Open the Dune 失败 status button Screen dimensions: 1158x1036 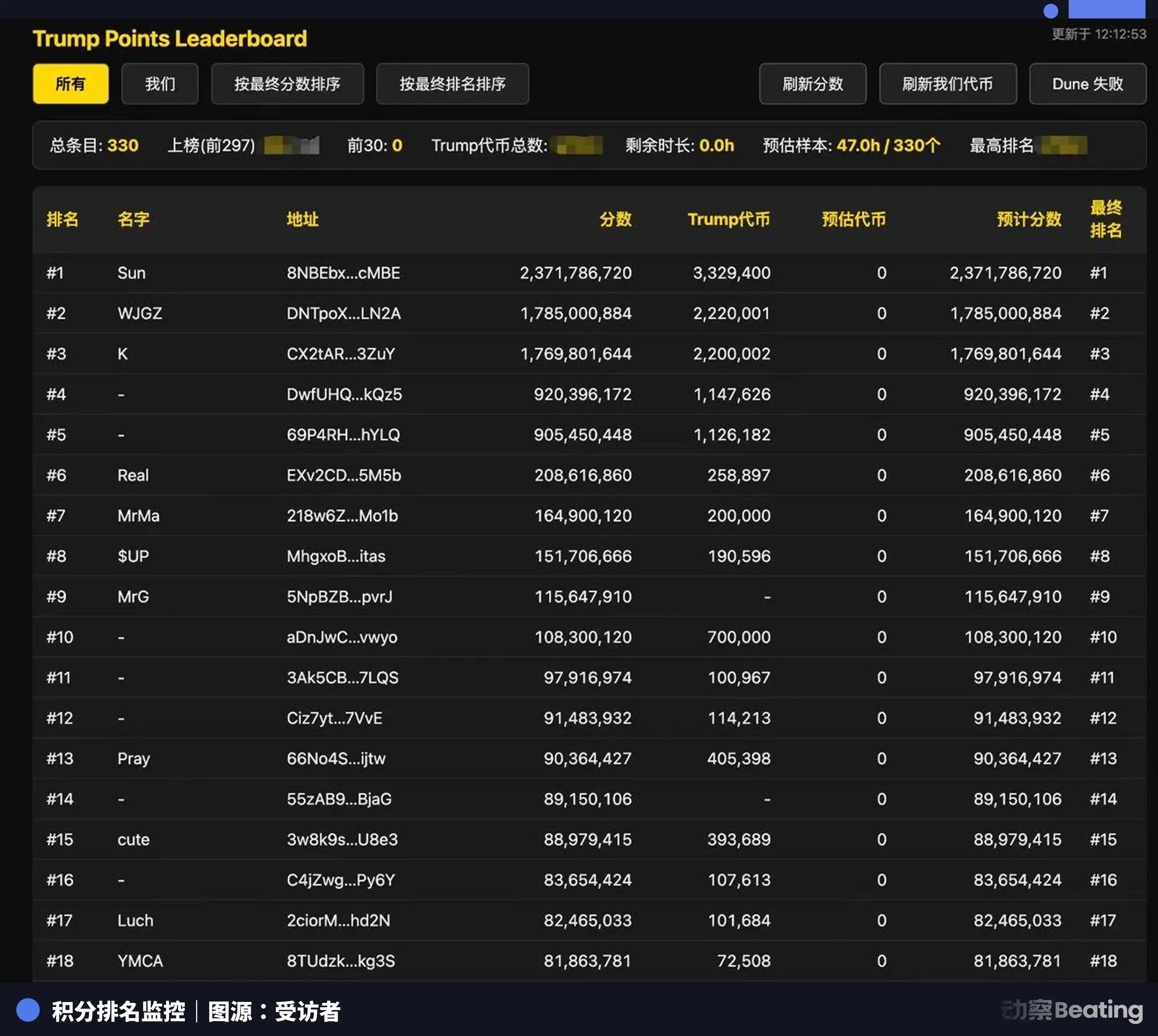coord(1087,84)
